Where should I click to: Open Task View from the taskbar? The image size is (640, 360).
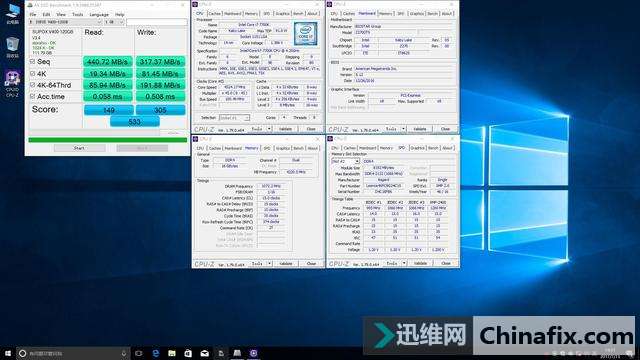pyautogui.click(x=139, y=353)
